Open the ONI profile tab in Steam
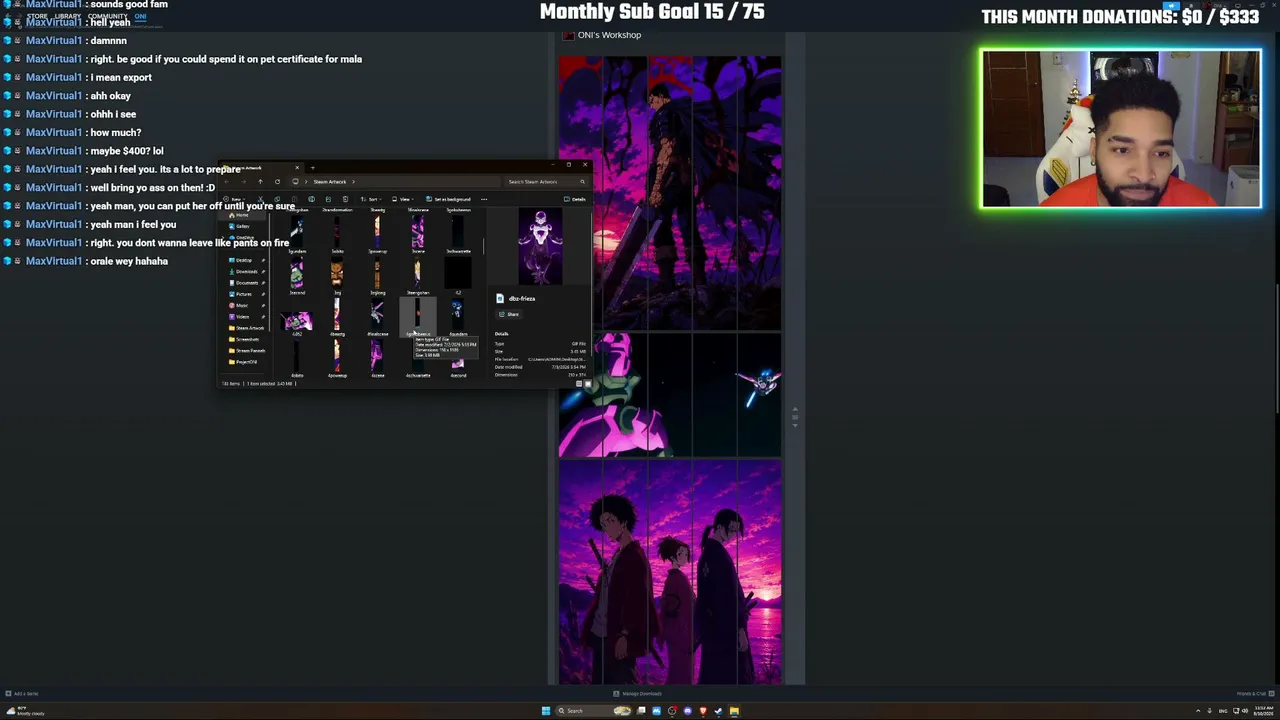This screenshot has height=720, width=1280. [x=140, y=16]
